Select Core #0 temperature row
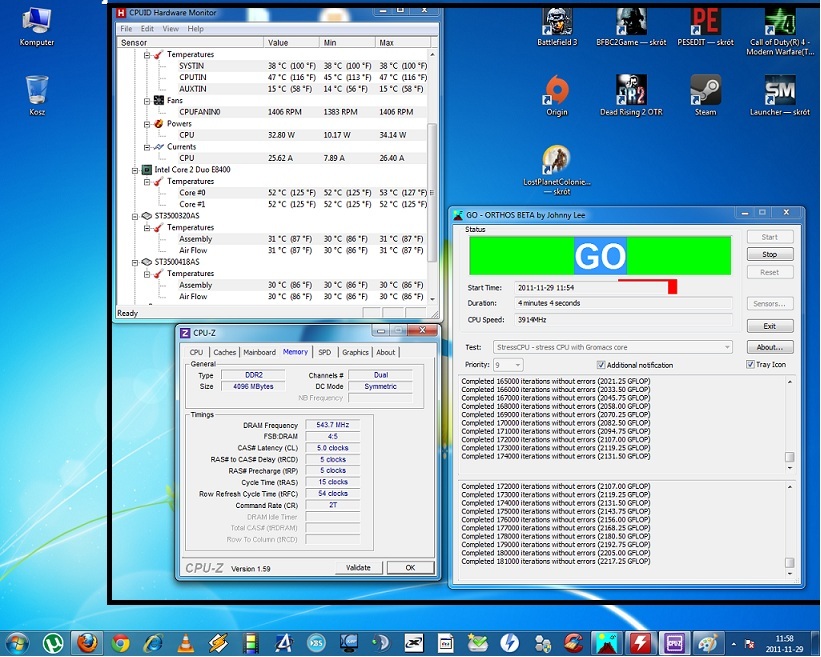821x657 pixels. point(272,193)
